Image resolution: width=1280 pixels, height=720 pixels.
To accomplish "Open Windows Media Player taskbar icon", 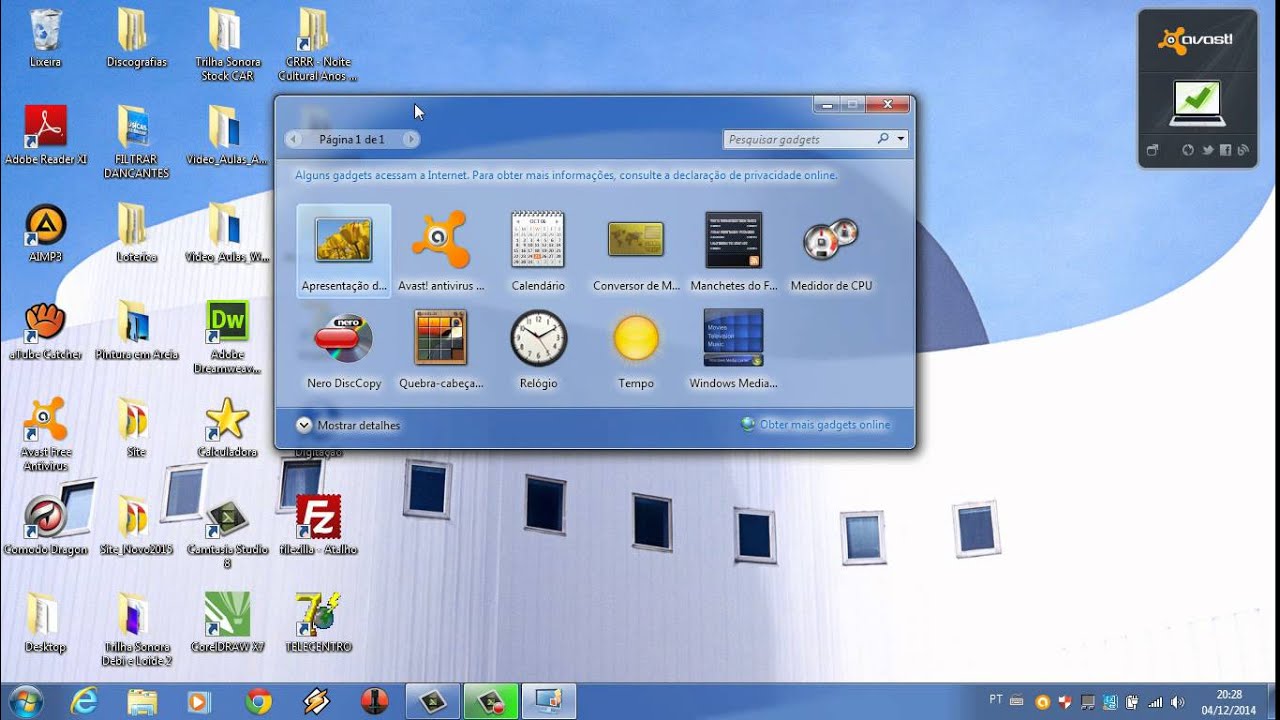I will tap(200, 702).
